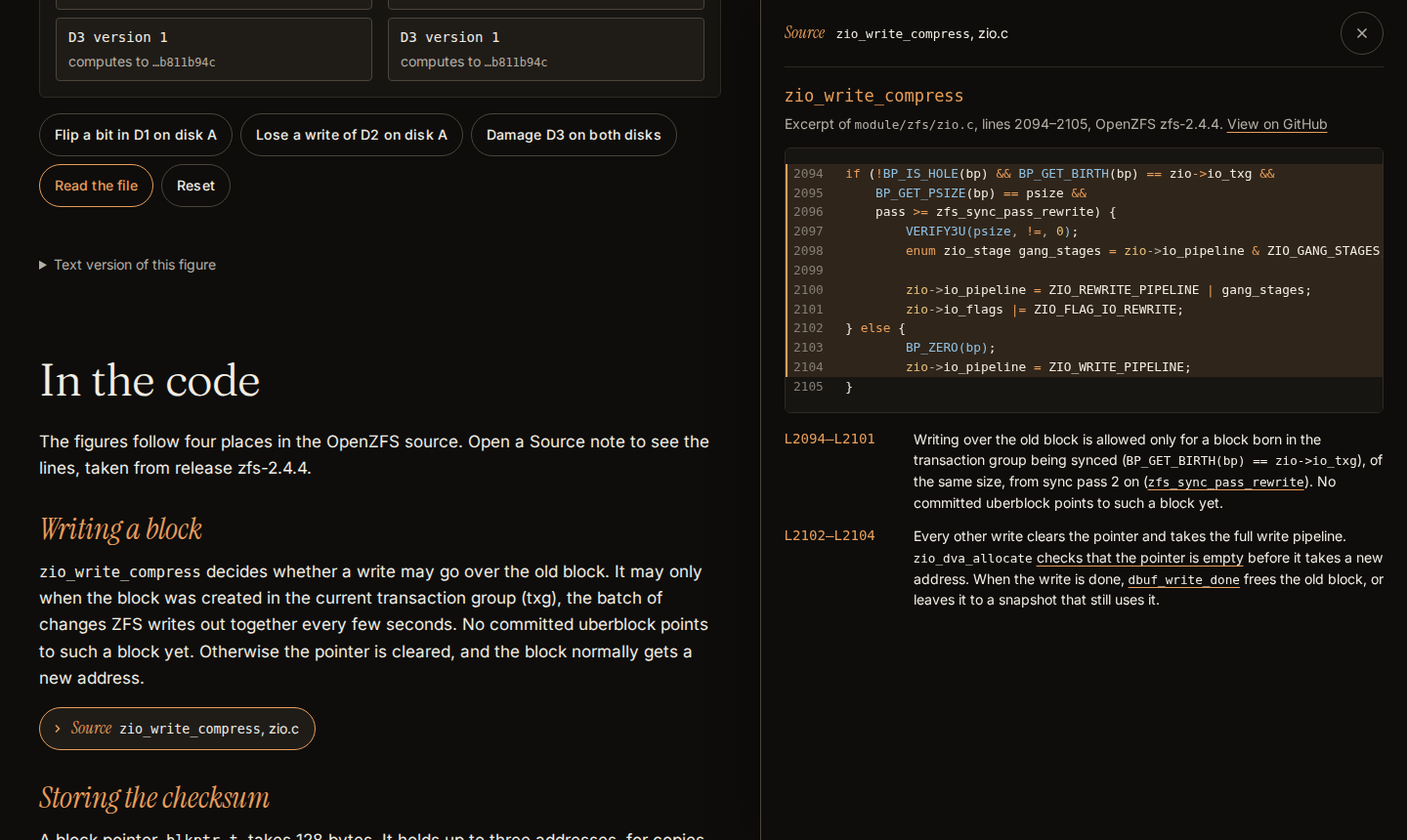Viewport: 1407px width, 840px height.
Task: Click code line 2094
Action: [x=1085, y=174]
